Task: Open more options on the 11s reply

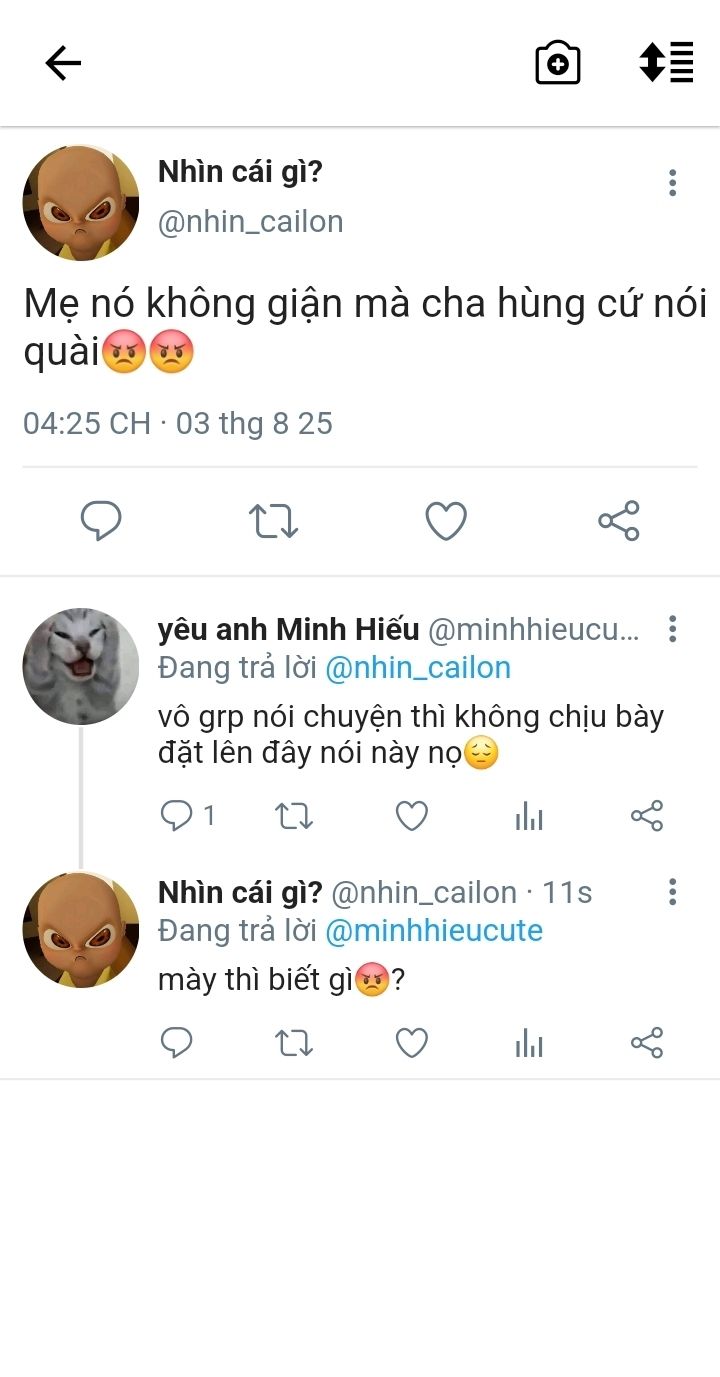Action: click(x=672, y=892)
